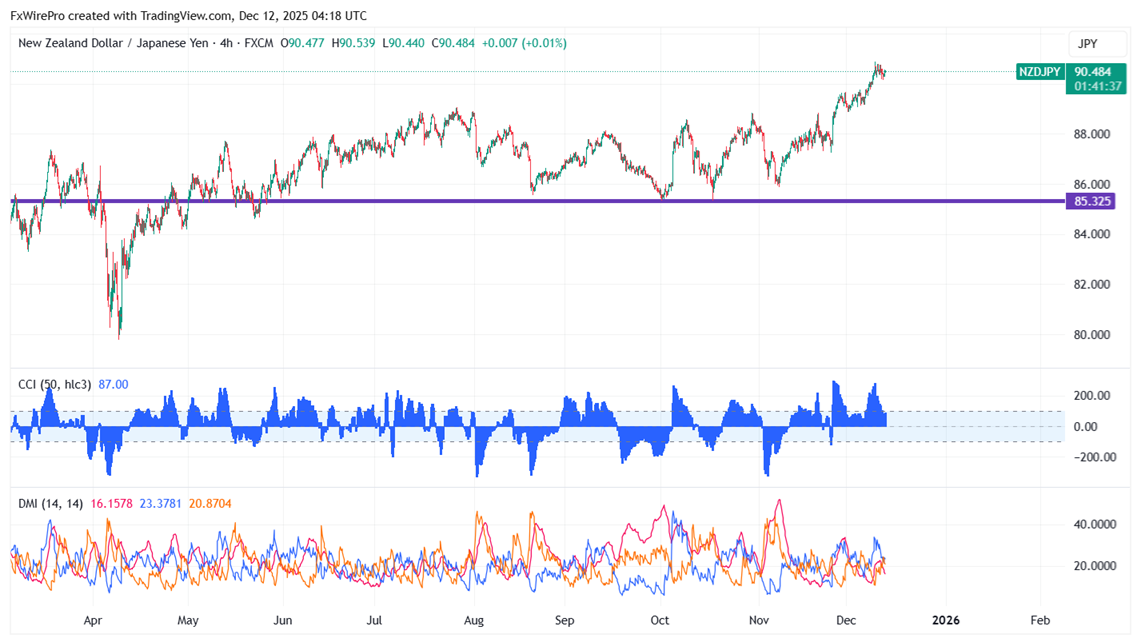
Task: Click the 86.000 price axis label
Action: (x=1092, y=185)
